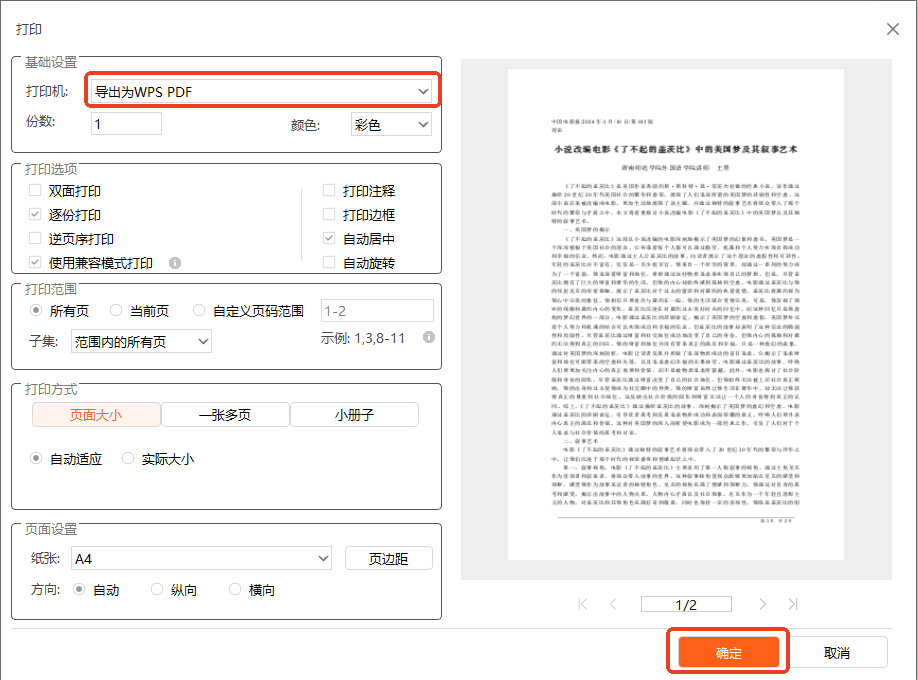
Task: Advance the preview to the next page
Action: 763,604
